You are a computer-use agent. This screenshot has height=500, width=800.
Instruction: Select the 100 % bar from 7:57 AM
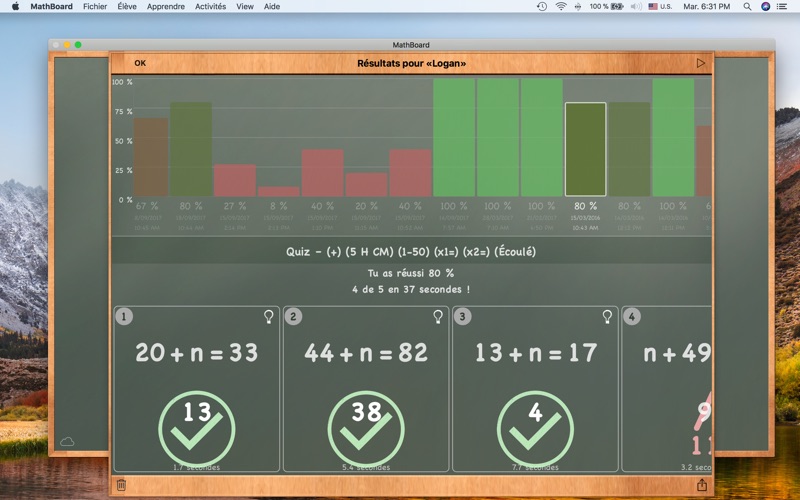pos(454,137)
